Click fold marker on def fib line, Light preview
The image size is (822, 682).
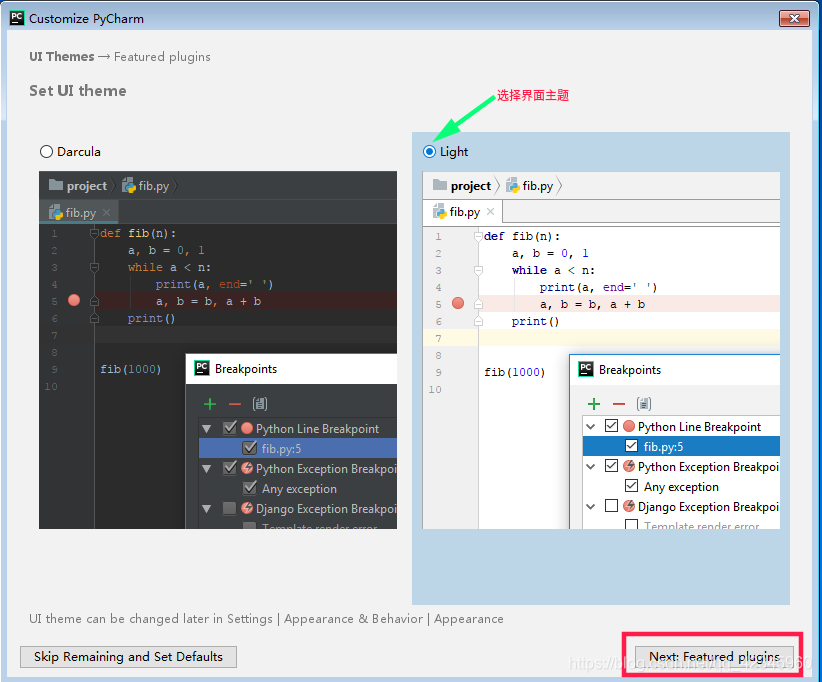pos(478,236)
